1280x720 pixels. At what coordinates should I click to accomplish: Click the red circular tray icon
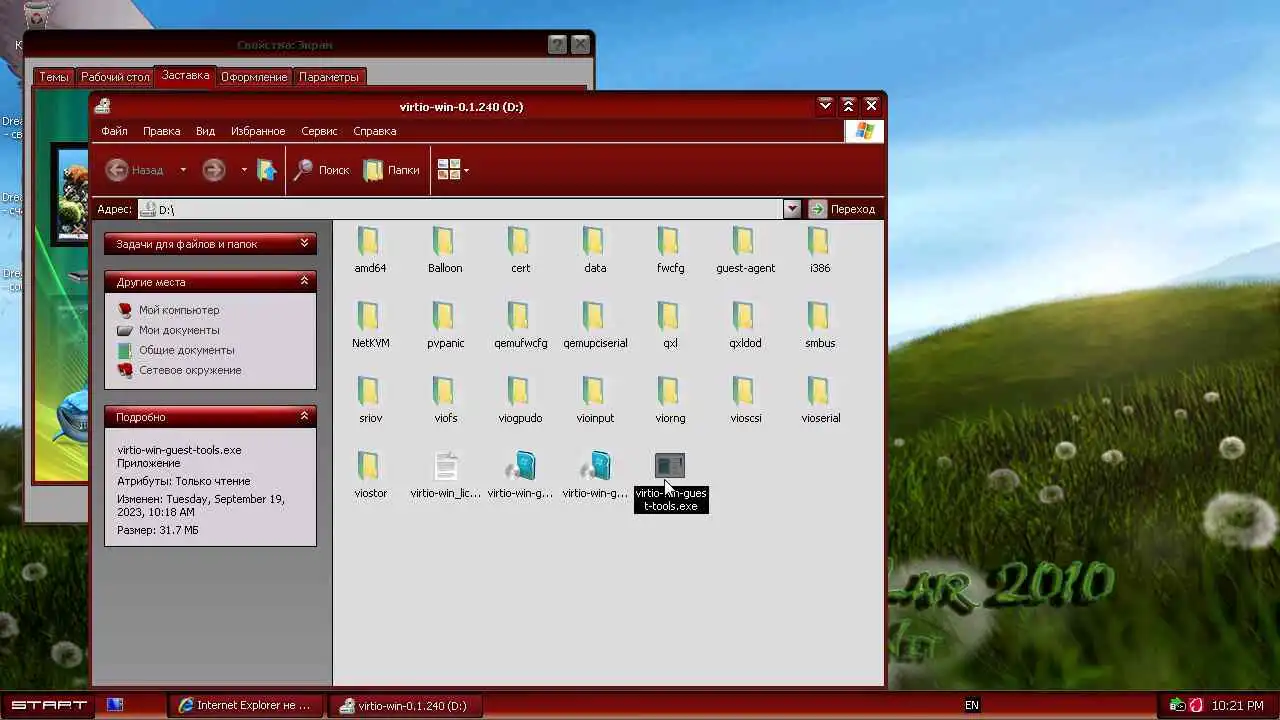tap(1195, 705)
